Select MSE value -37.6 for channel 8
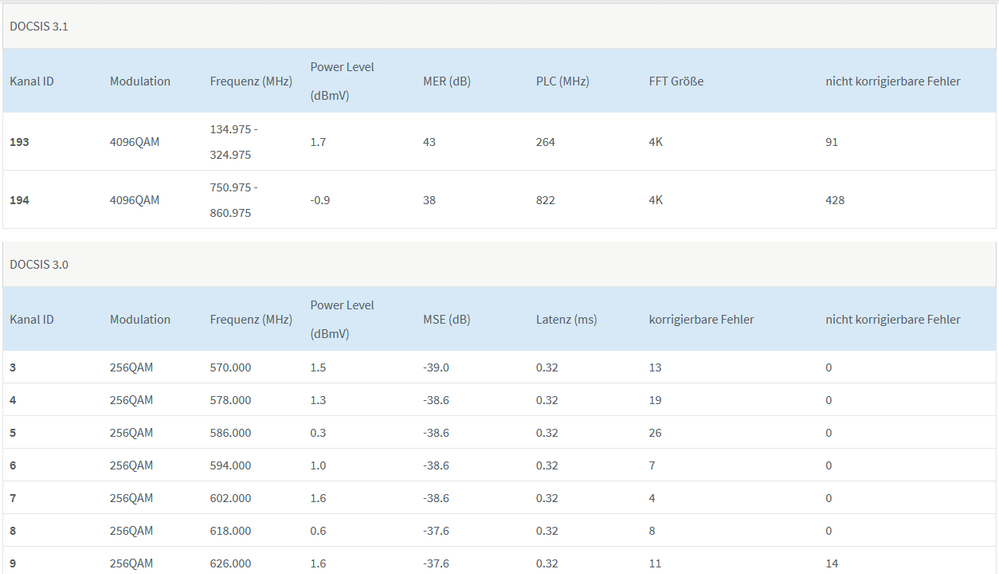The height and width of the screenshot is (574, 999). point(436,531)
